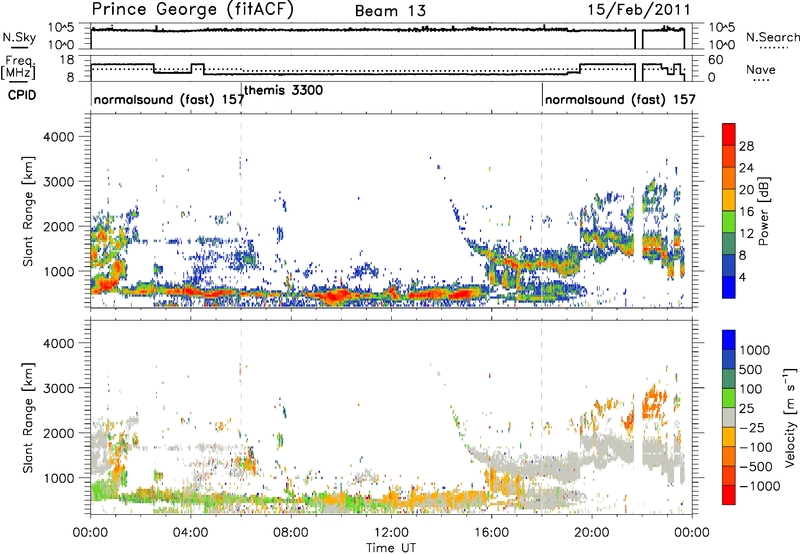Click the blue bottom segment of the power colorbar
The width and height of the screenshot is (800, 554).
pyautogui.click(x=729, y=287)
